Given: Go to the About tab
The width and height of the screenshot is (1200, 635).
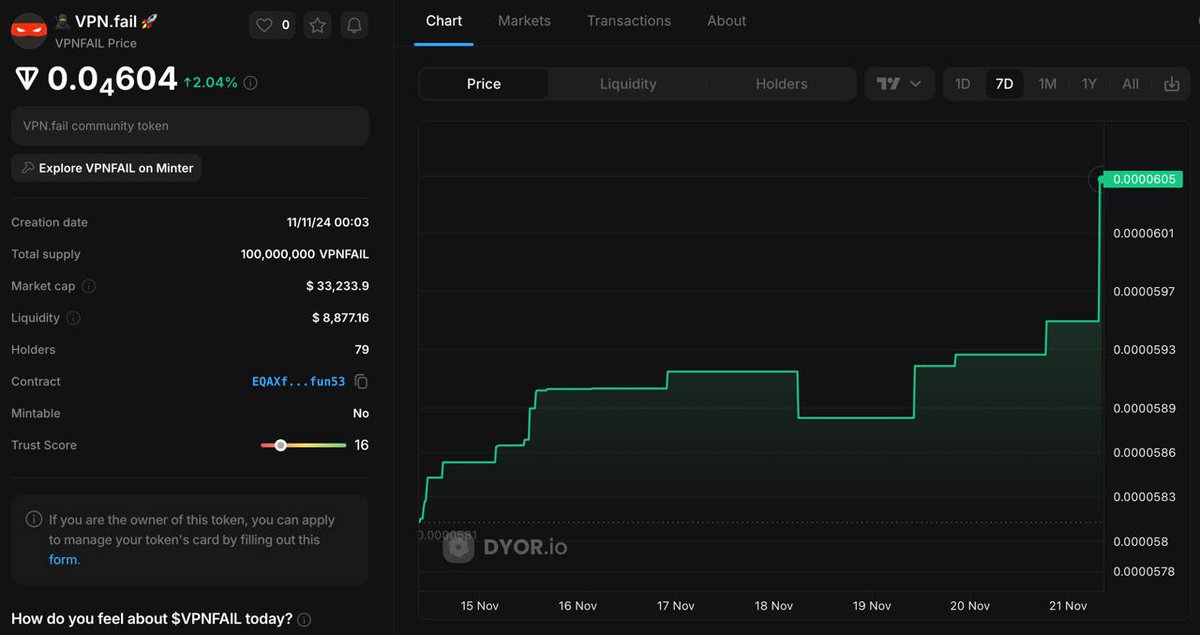Looking at the screenshot, I should click(x=726, y=21).
